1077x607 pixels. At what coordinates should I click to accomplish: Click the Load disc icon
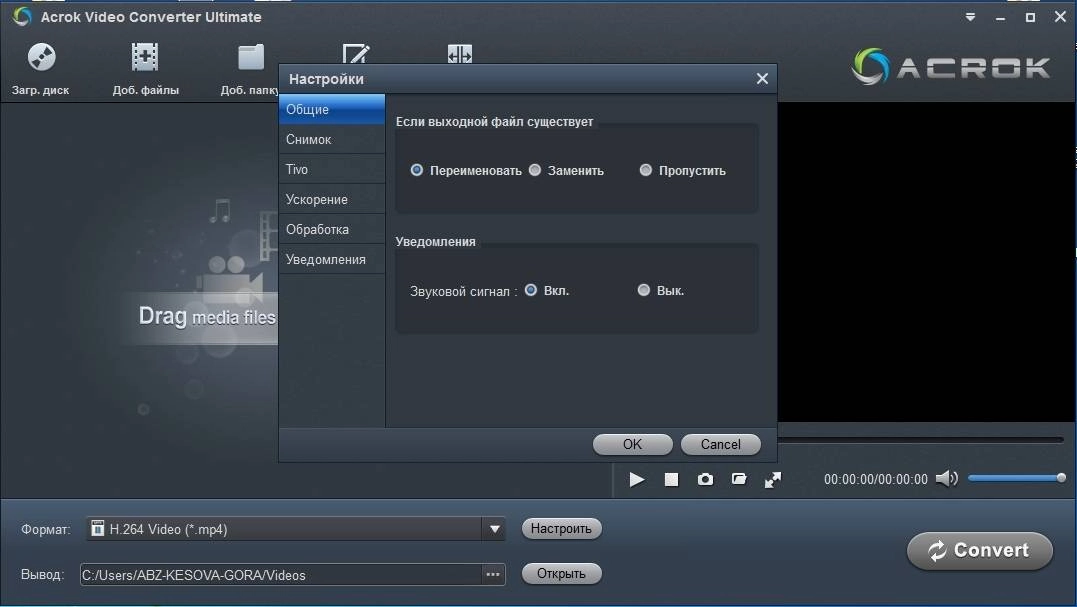coord(41,57)
